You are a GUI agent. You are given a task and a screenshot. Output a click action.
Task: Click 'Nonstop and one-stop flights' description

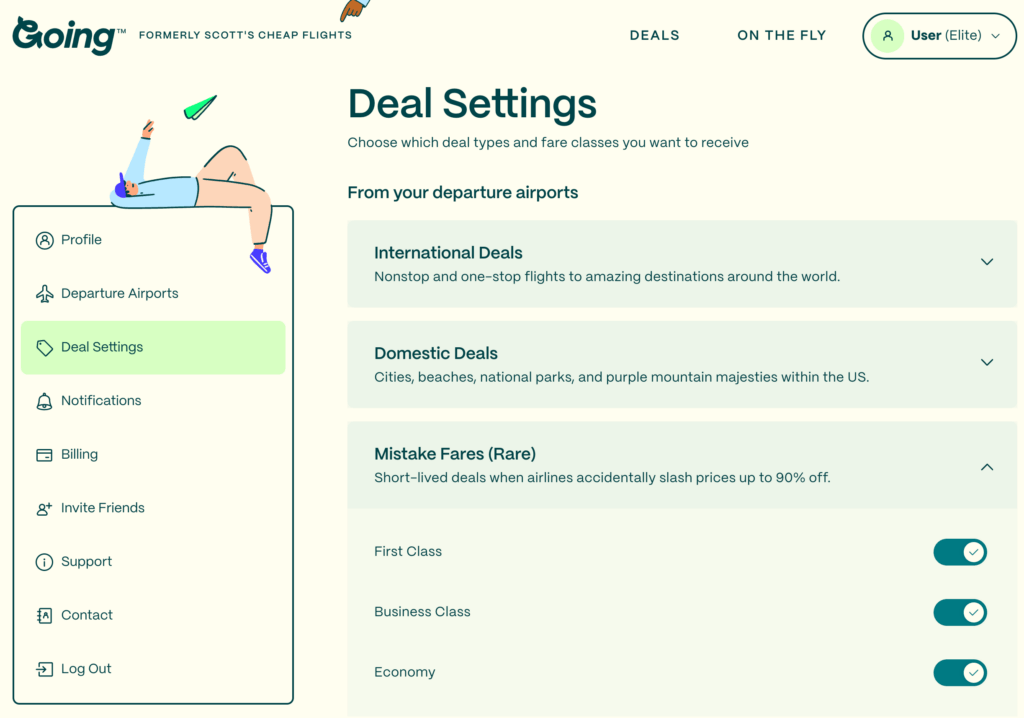pyautogui.click(x=607, y=277)
